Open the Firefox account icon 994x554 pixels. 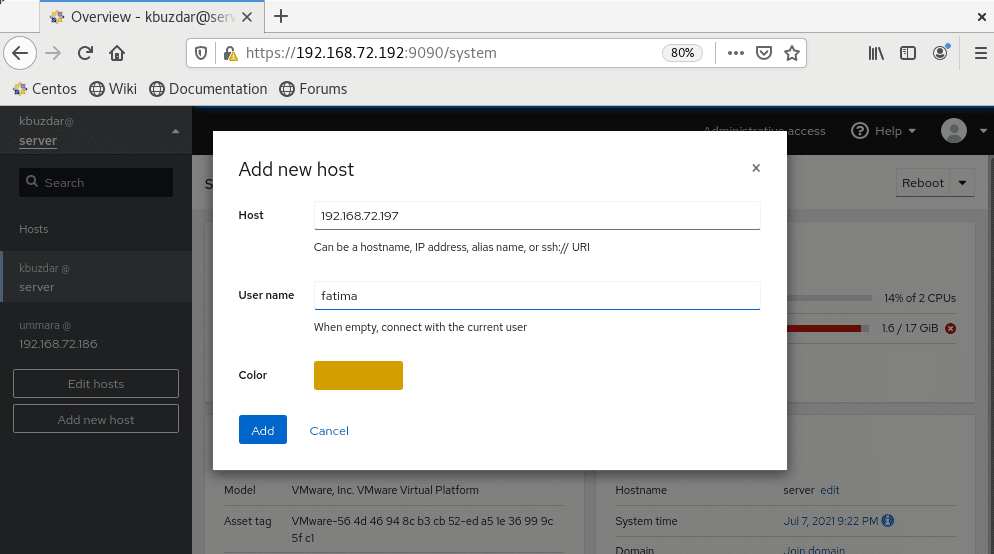[941, 53]
